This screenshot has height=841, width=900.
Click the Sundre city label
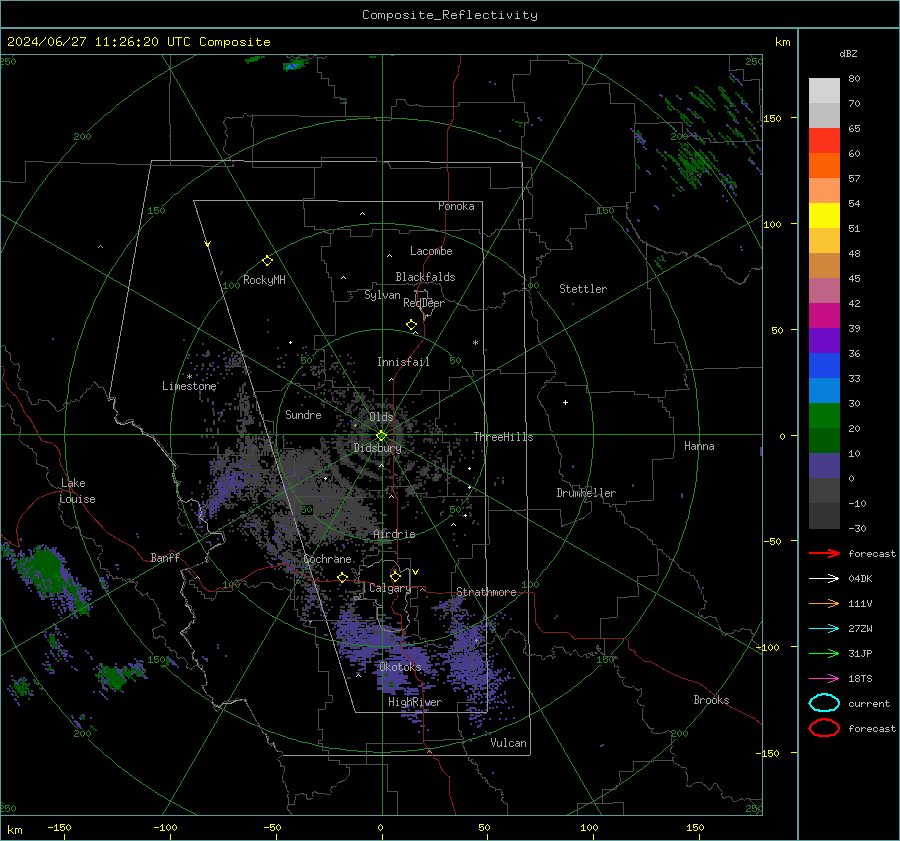(x=303, y=414)
